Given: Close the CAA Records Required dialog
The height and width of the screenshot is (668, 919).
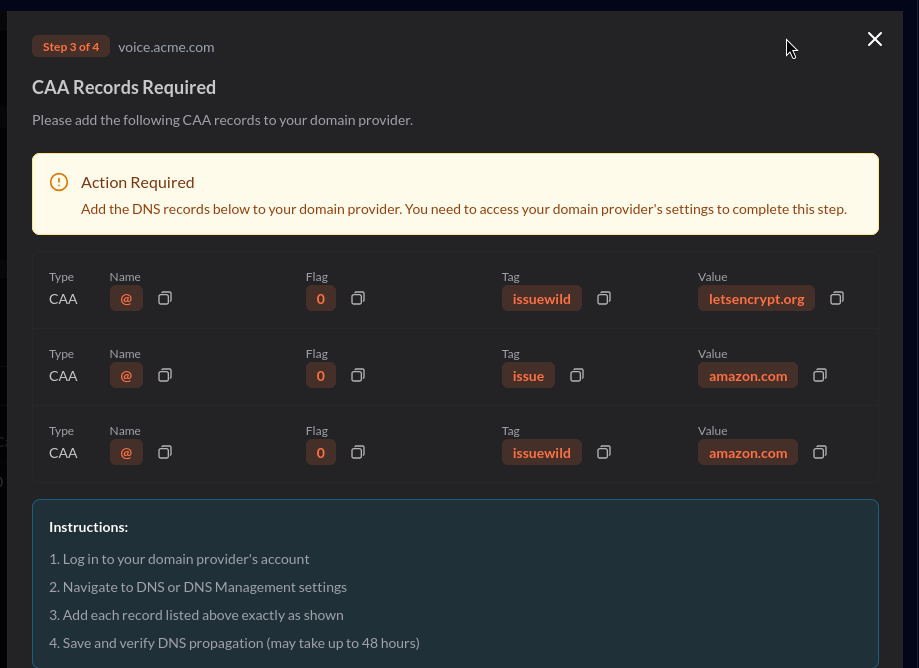Looking at the screenshot, I should click(875, 39).
